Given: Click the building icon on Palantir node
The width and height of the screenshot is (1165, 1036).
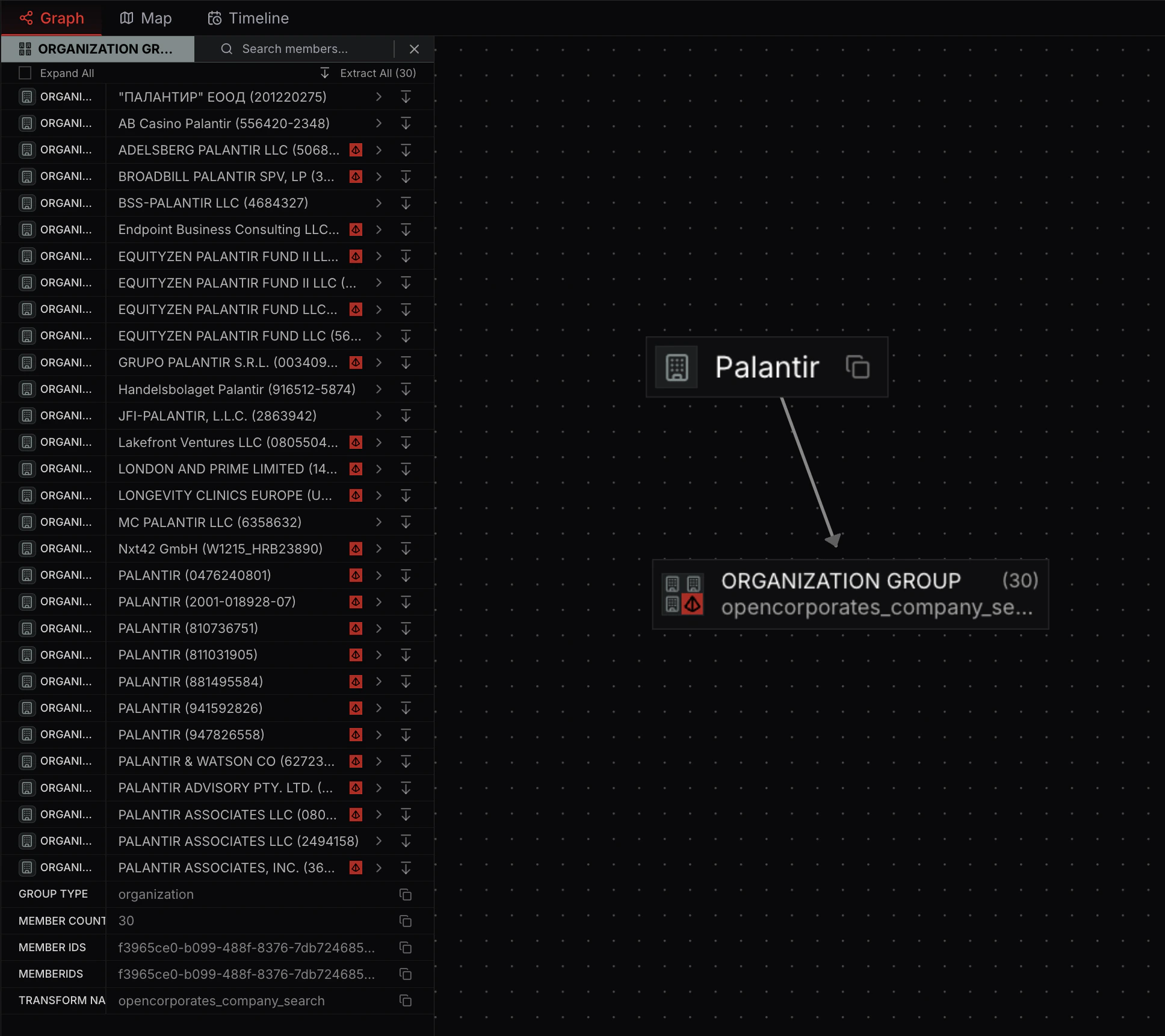Looking at the screenshot, I should (677, 367).
